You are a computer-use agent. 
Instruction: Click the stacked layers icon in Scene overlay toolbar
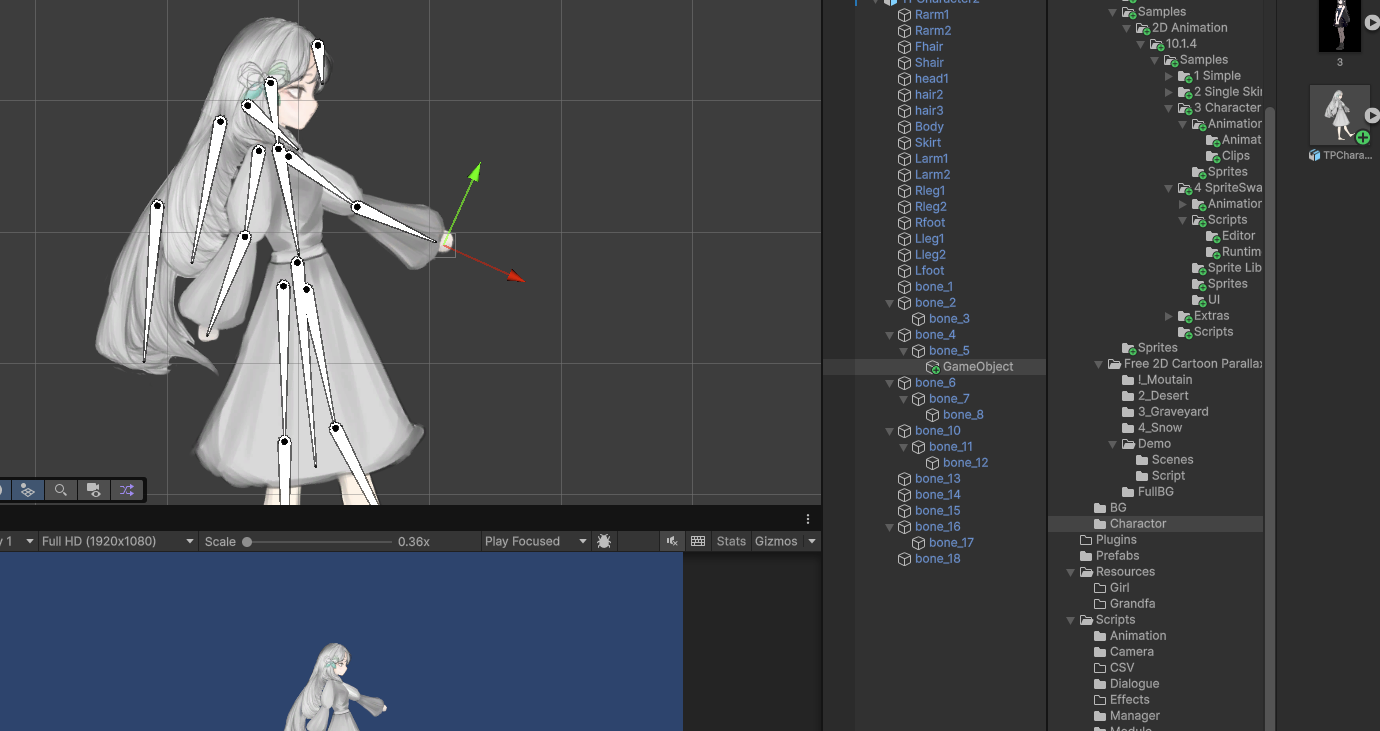28,490
